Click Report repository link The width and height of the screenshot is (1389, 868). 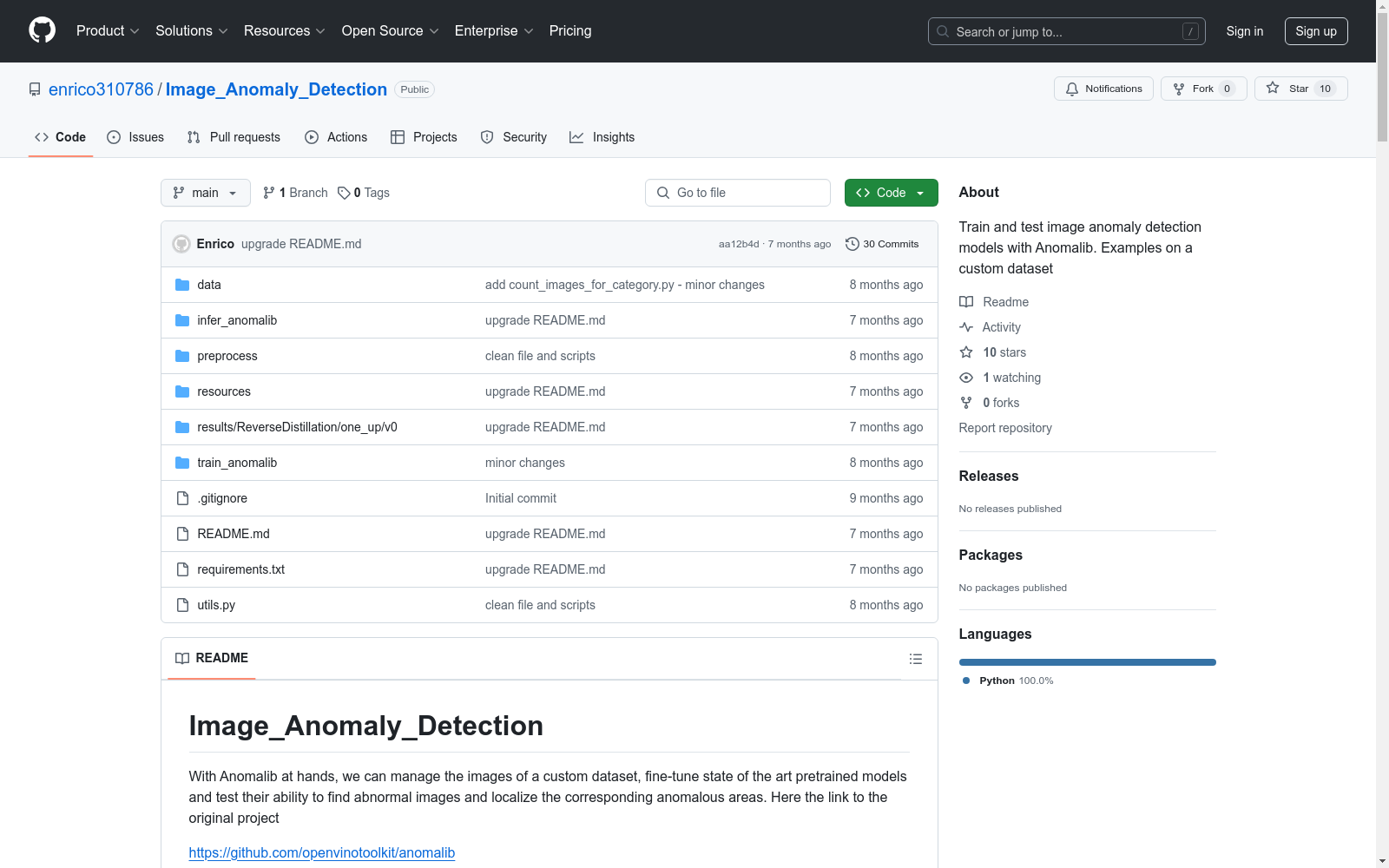tap(1005, 428)
